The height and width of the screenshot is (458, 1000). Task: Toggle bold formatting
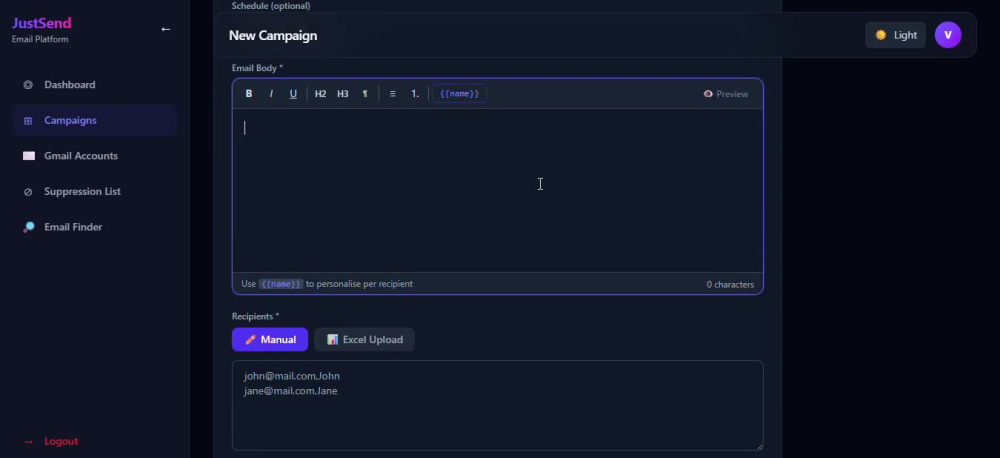click(x=249, y=94)
